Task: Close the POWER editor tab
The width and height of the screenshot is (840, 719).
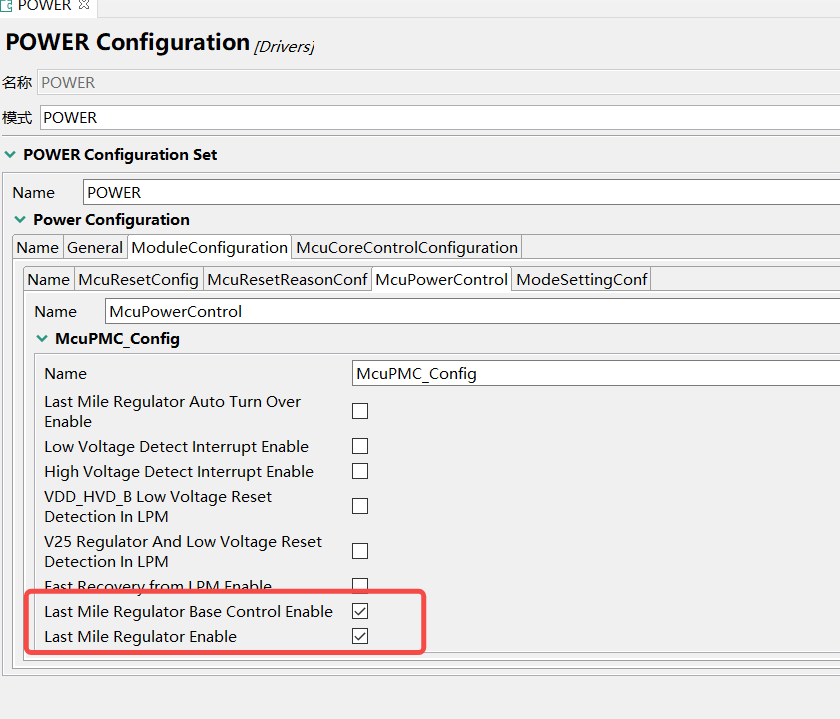Action: [x=84, y=6]
